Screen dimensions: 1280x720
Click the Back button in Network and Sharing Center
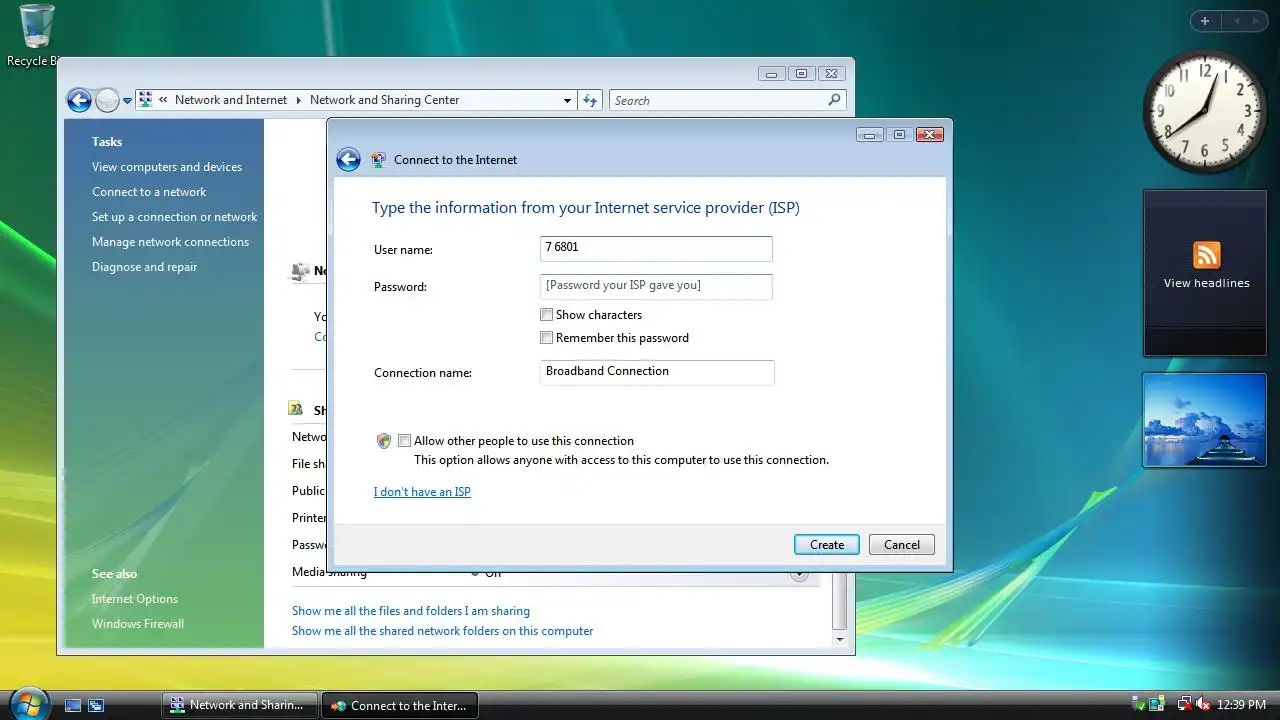tap(79, 100)
